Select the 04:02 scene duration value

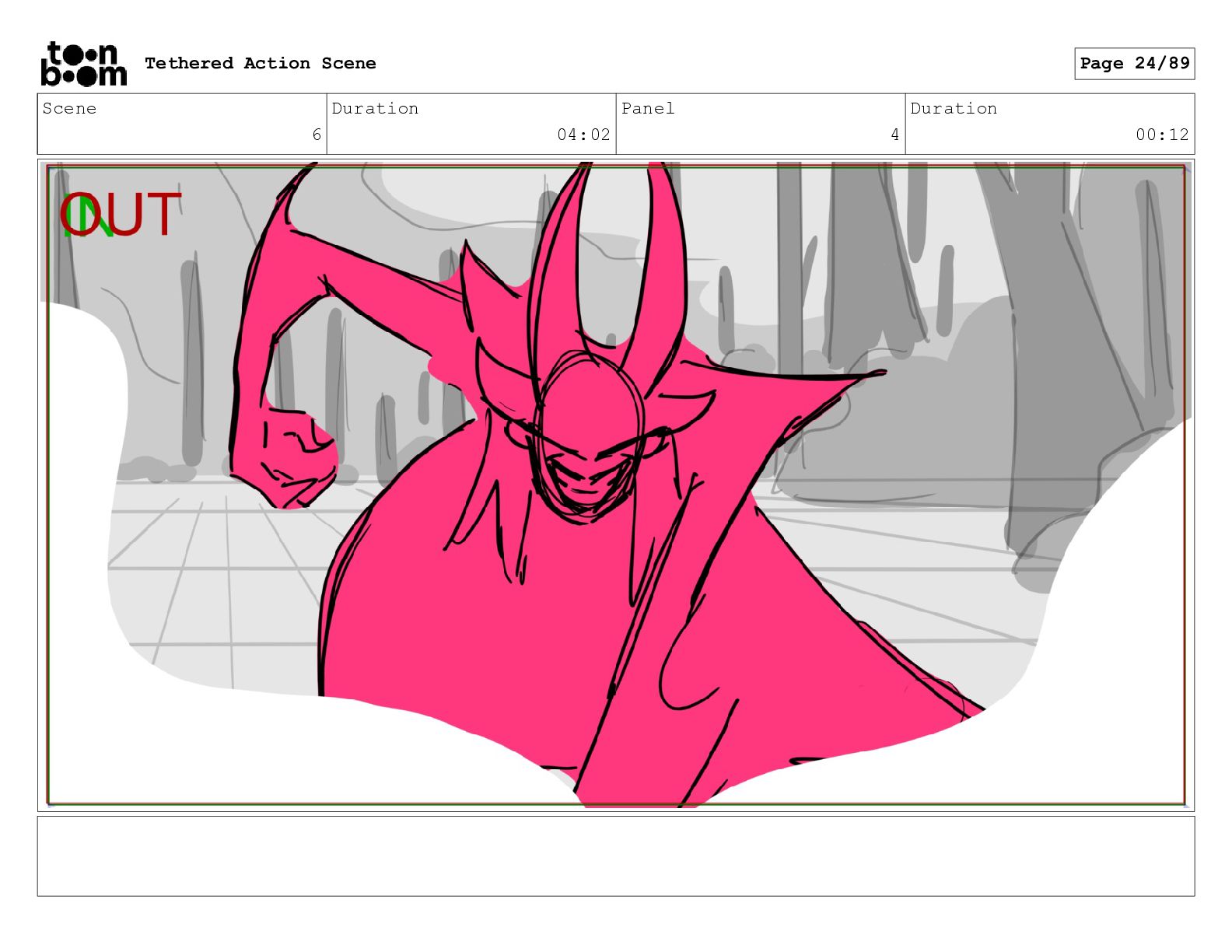pos(583,135)
